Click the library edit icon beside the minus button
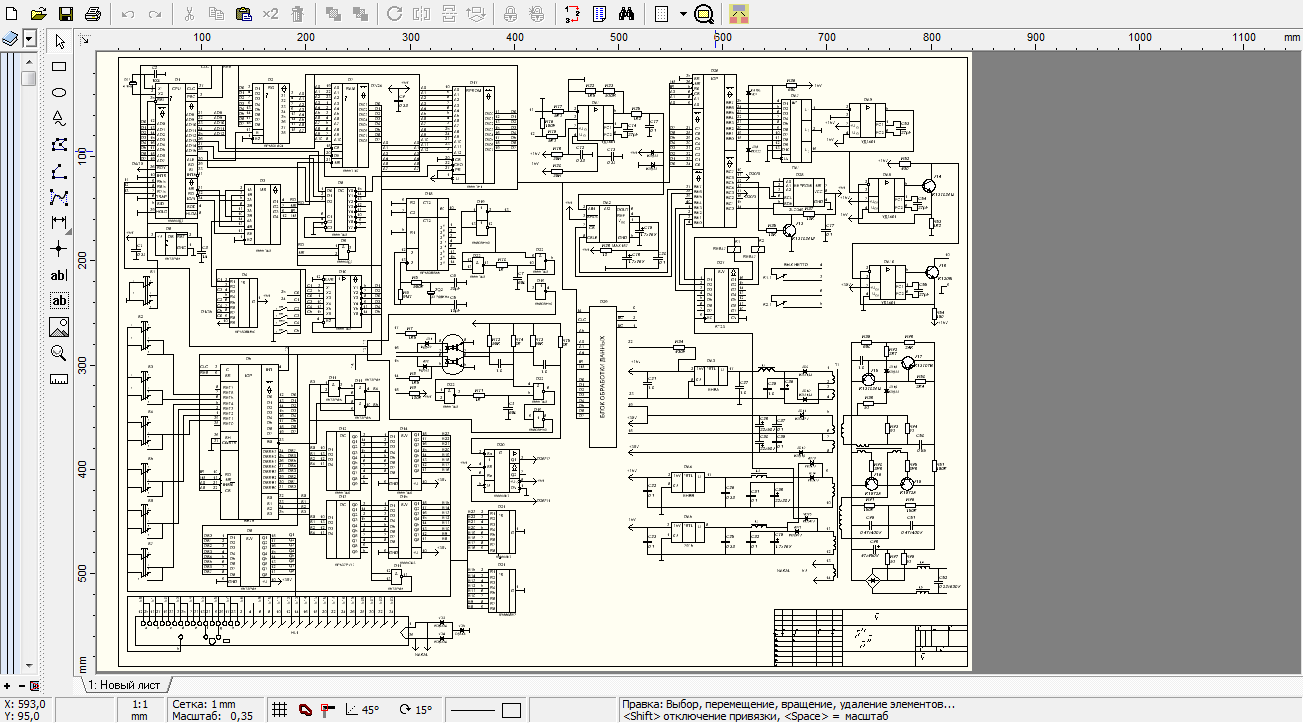1303x723 pixels. pos(34,686)
